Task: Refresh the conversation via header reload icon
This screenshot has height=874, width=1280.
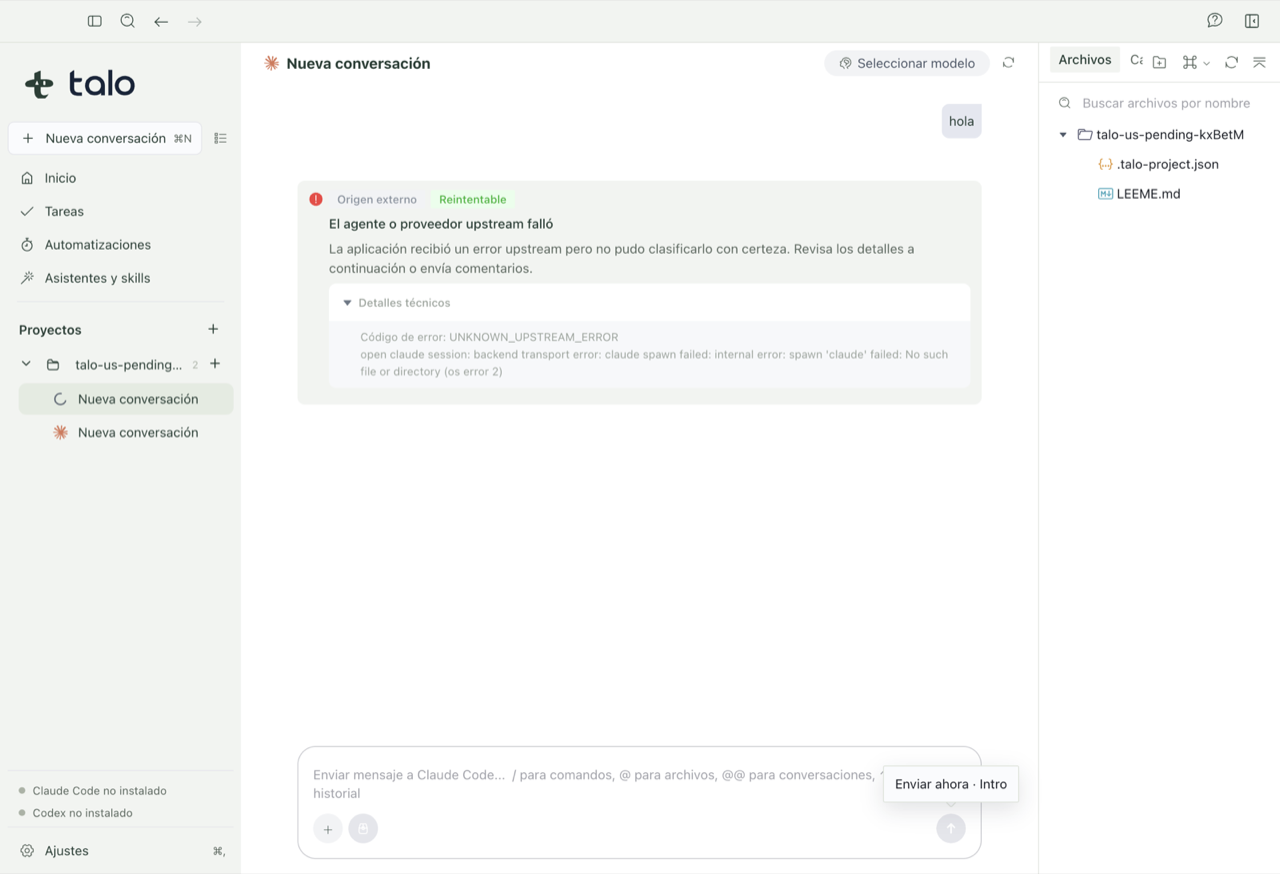Action: 1009,63
